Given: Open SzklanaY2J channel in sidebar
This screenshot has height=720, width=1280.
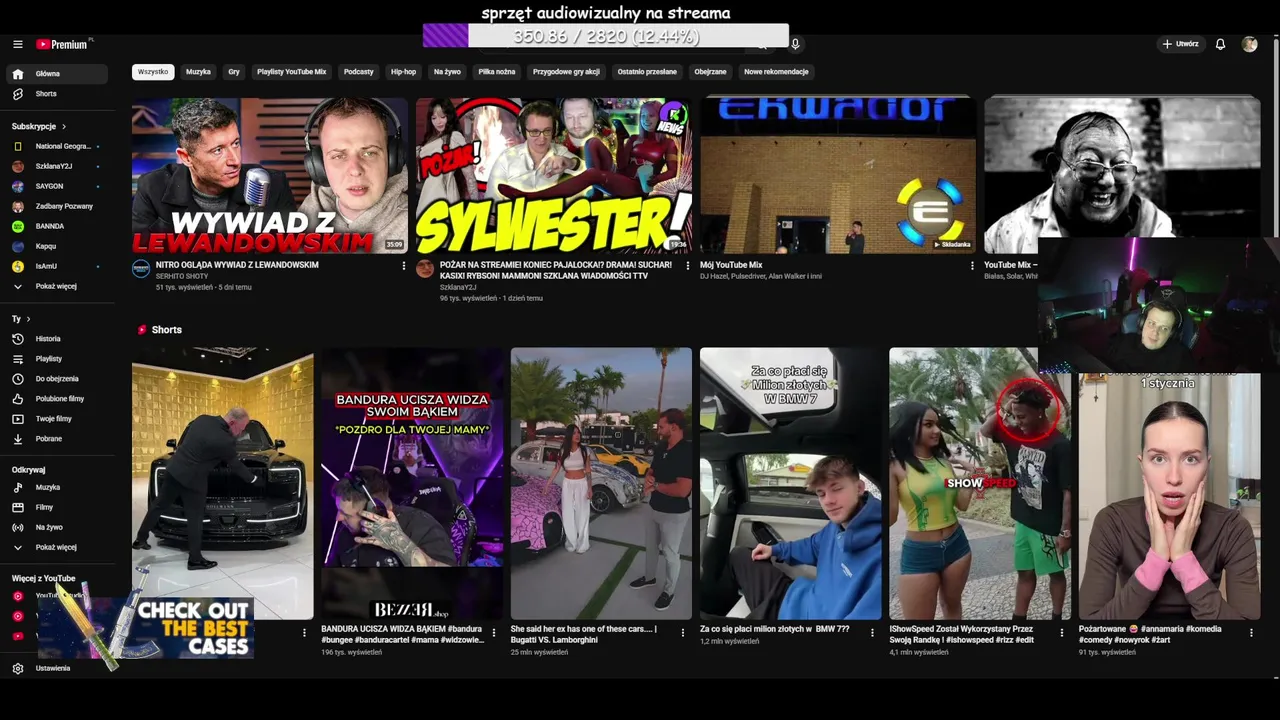Looking at the screenshot, I should click(56, 166).
